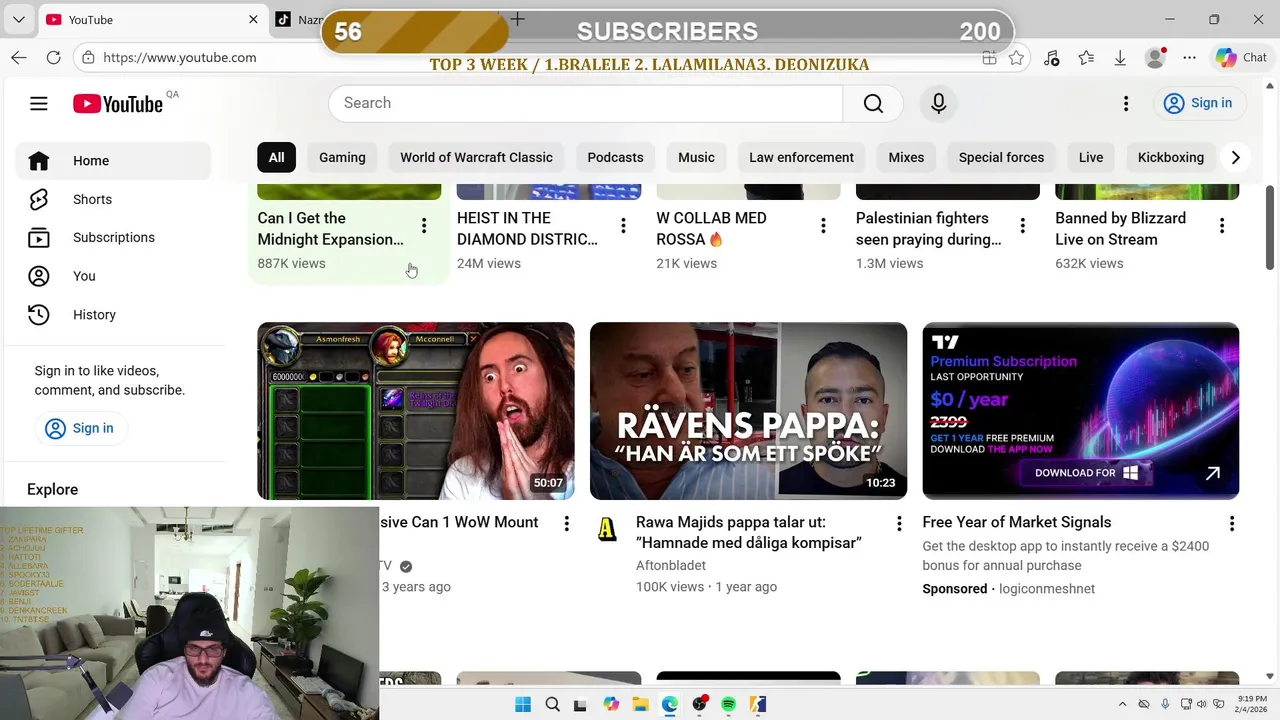
Task: Open Spotify from the taskbar
Action: pyautogui.click(x=728, y=704)
